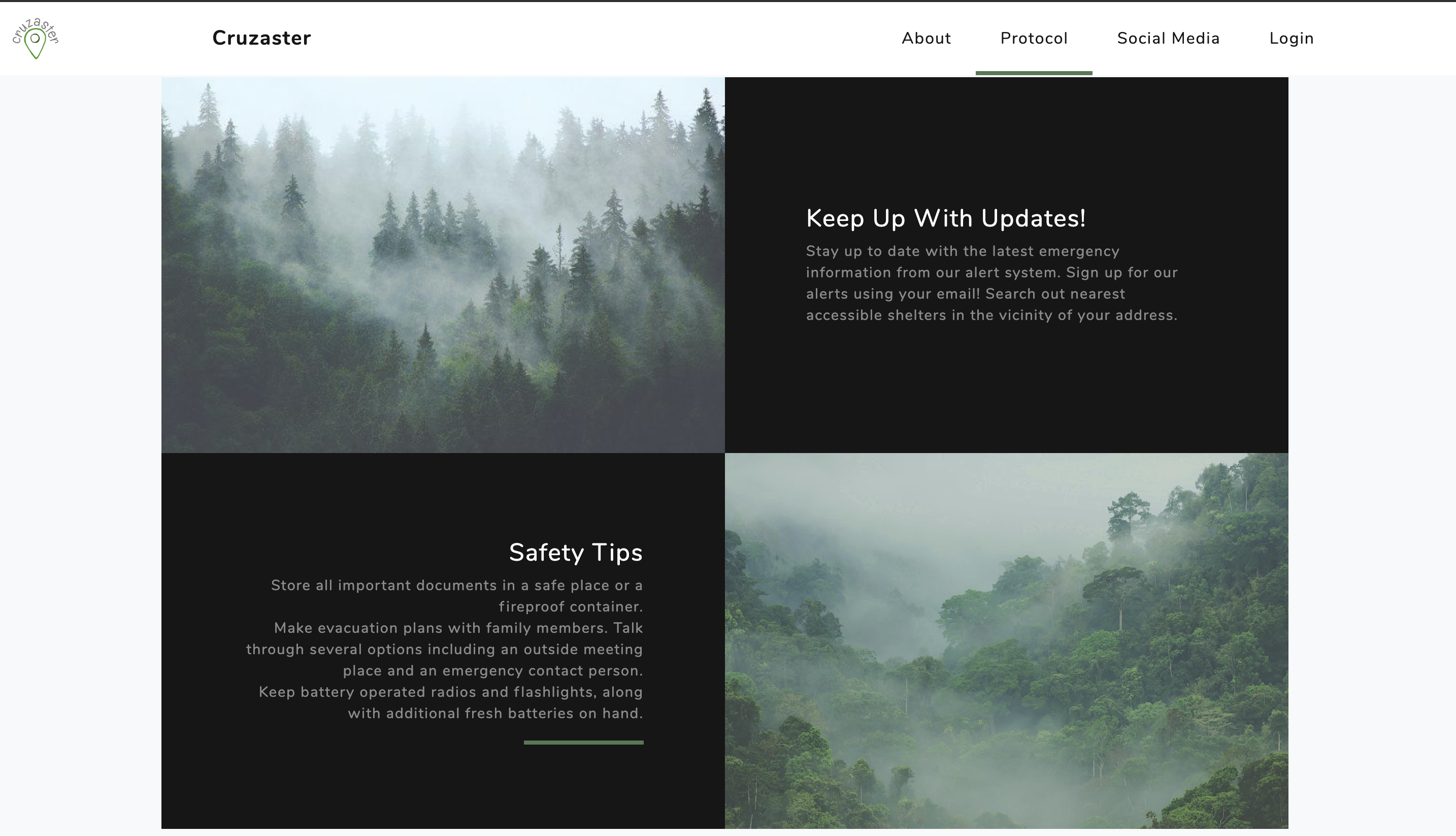Click green divider bar under Safety Tips

[583, 743]
